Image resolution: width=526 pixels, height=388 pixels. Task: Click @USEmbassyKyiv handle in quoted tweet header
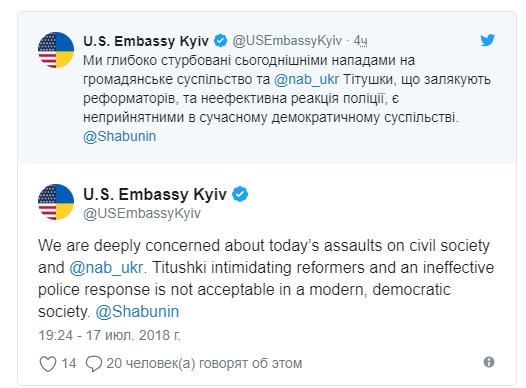pyautogui.click(x=287, y=41)
